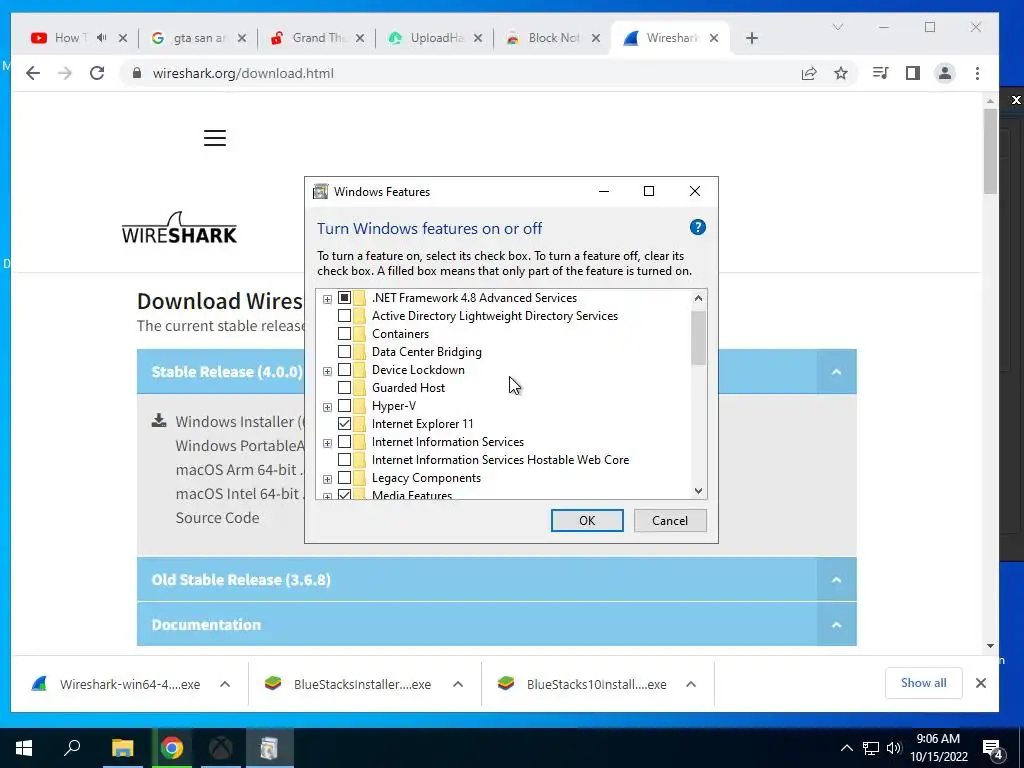
Task: Open the Wireshark site hamburger menu
Action: pos(215,138)
